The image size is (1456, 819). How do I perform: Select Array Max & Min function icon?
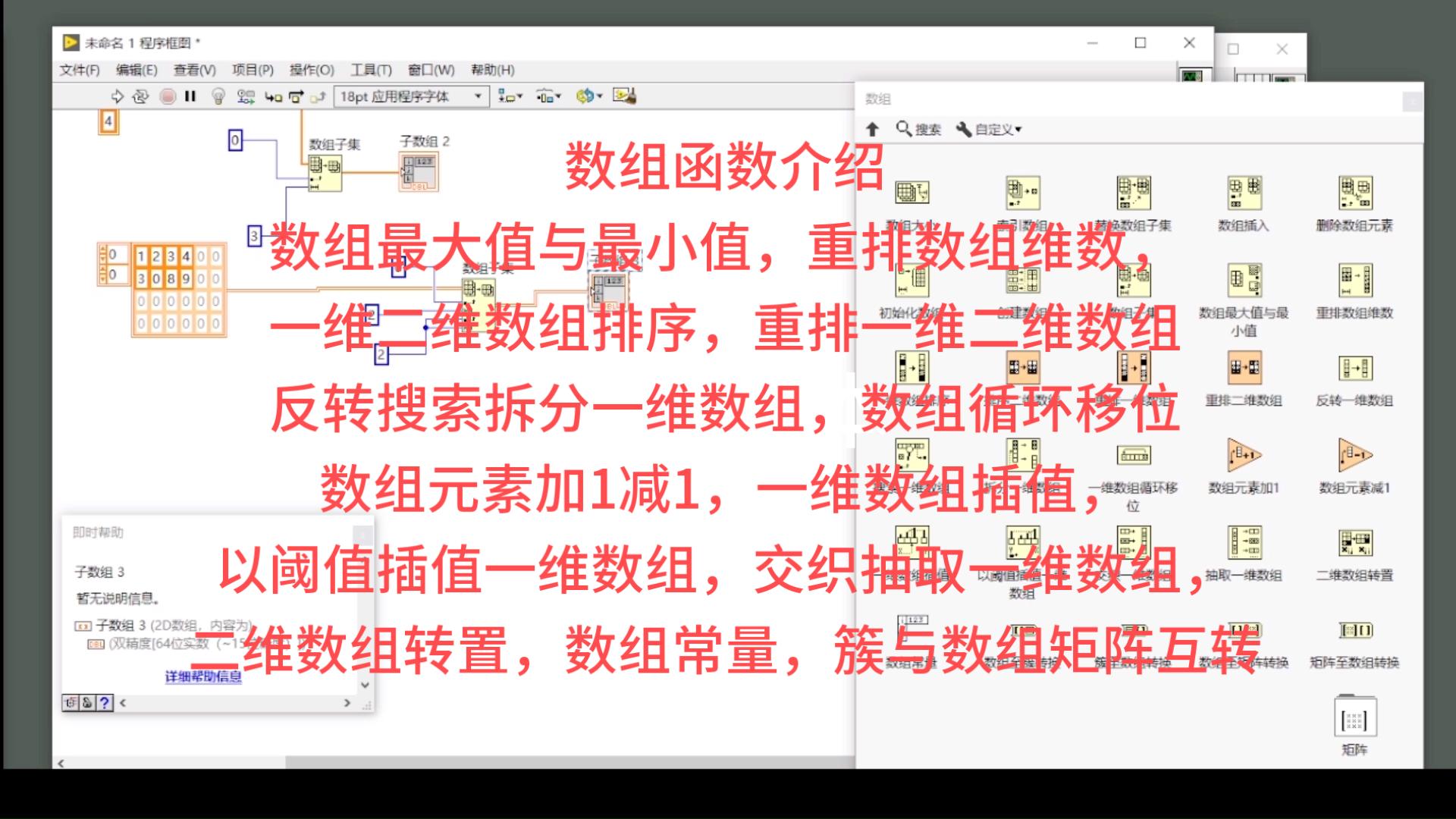click(1244, 281)
